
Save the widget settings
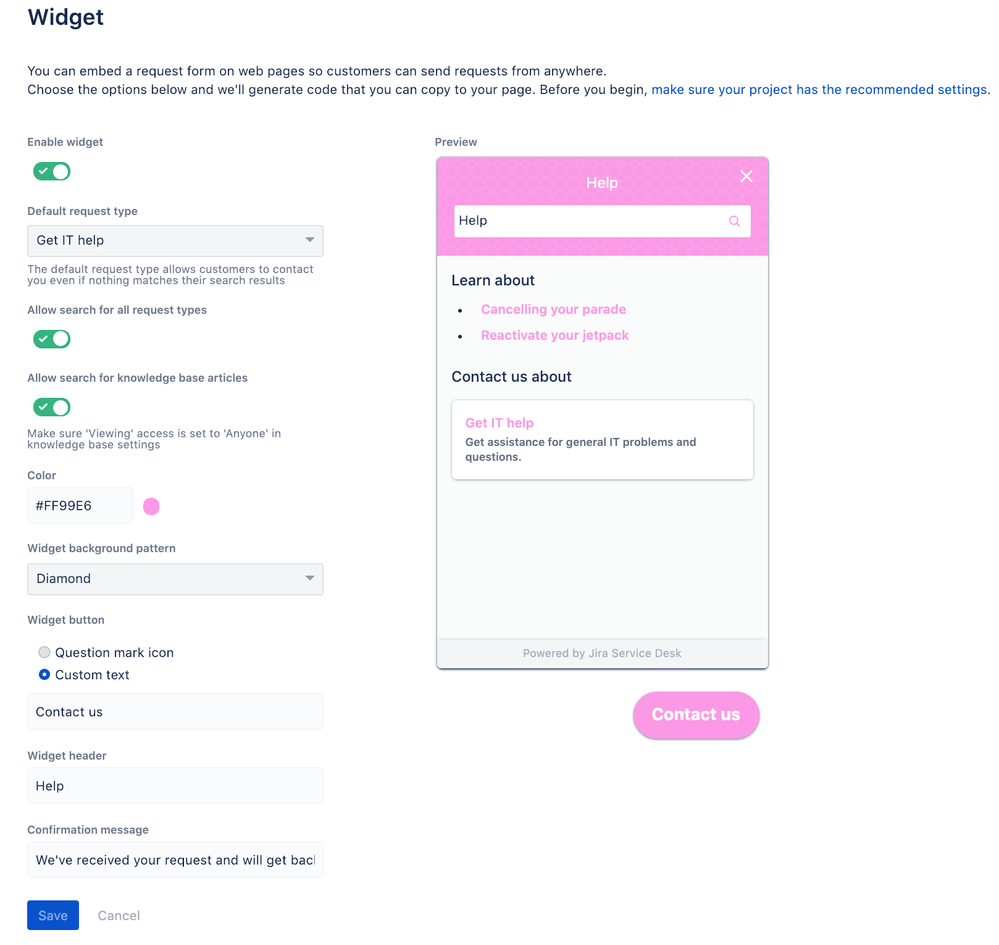(x=52, y=914)
